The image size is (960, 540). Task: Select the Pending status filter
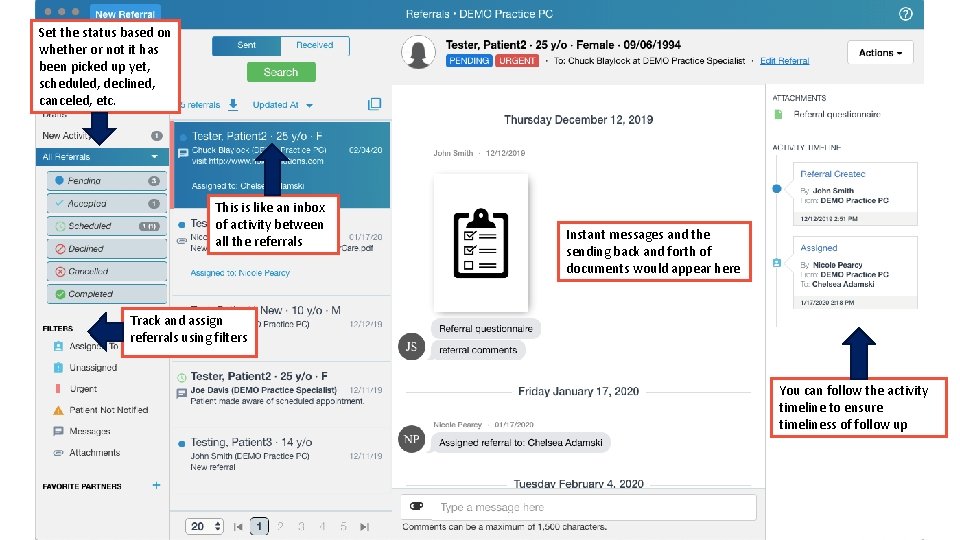tap(107, 181)
